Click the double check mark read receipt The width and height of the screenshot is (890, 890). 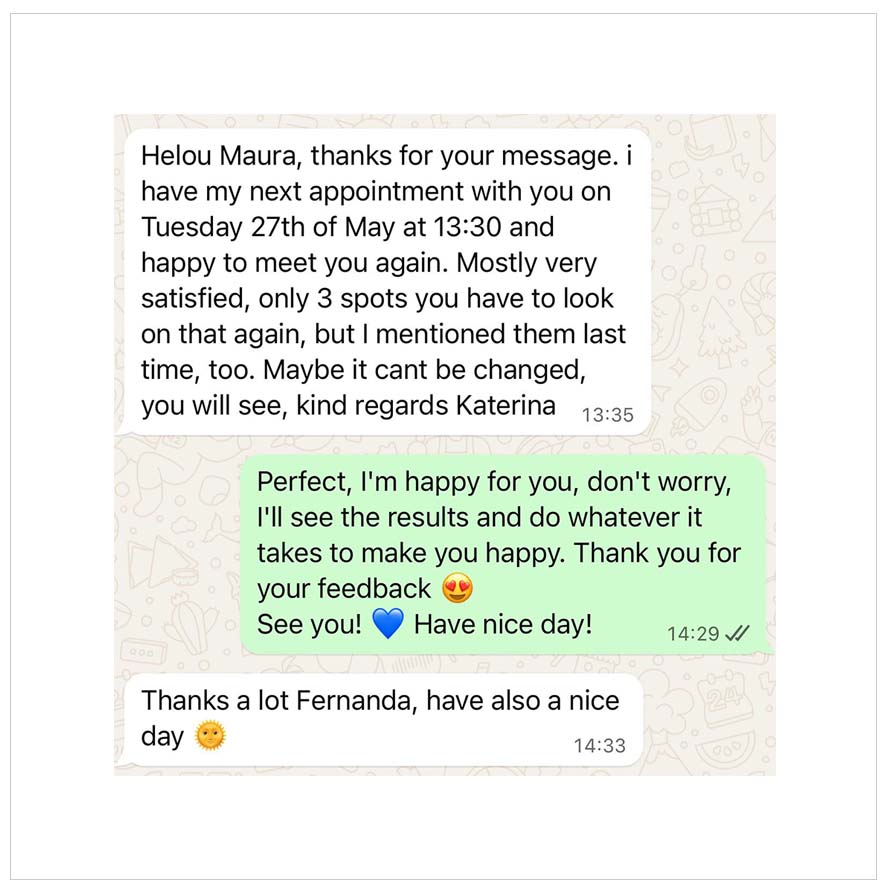[x=737, y=633]
